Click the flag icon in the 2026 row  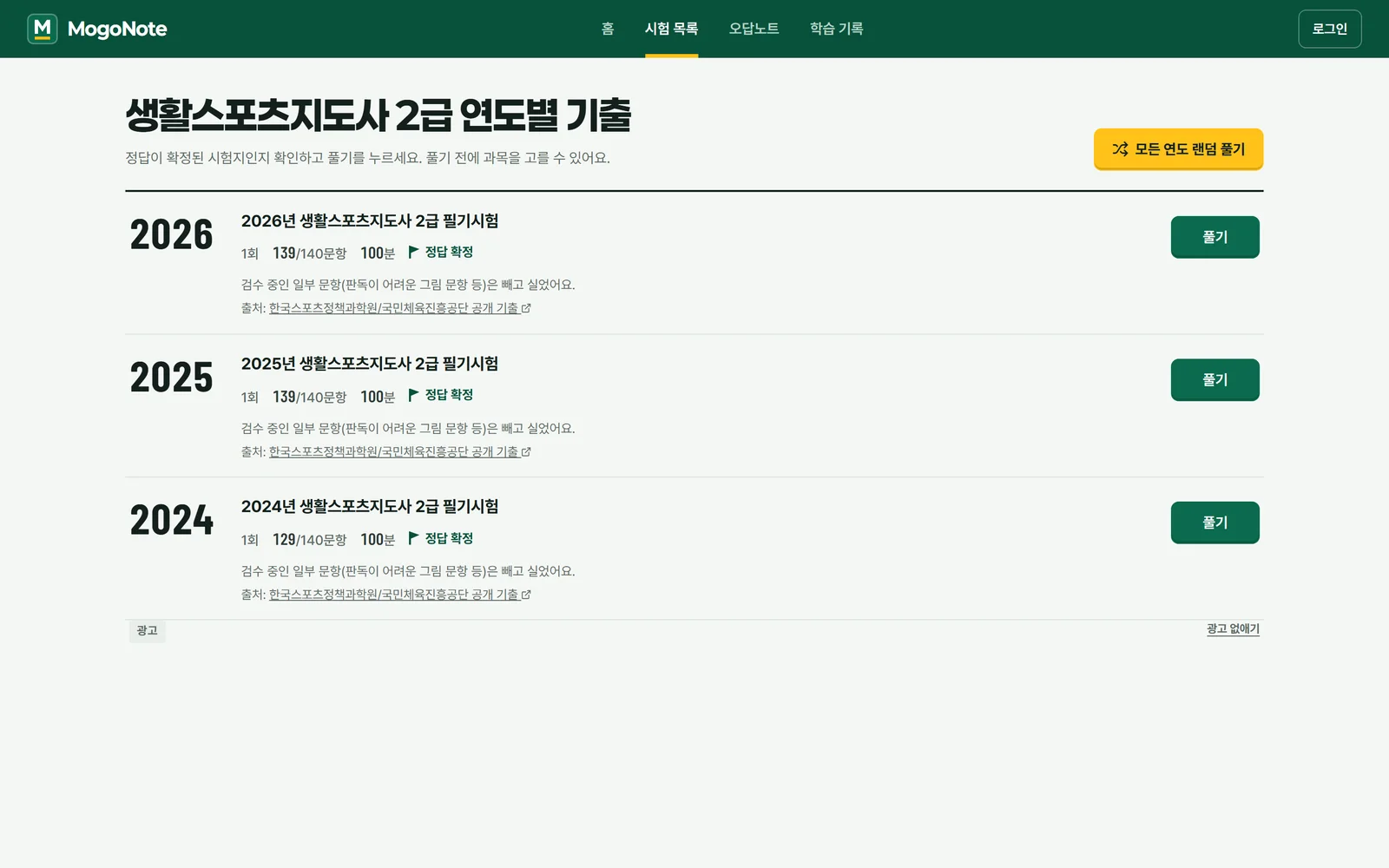(413, 252)
